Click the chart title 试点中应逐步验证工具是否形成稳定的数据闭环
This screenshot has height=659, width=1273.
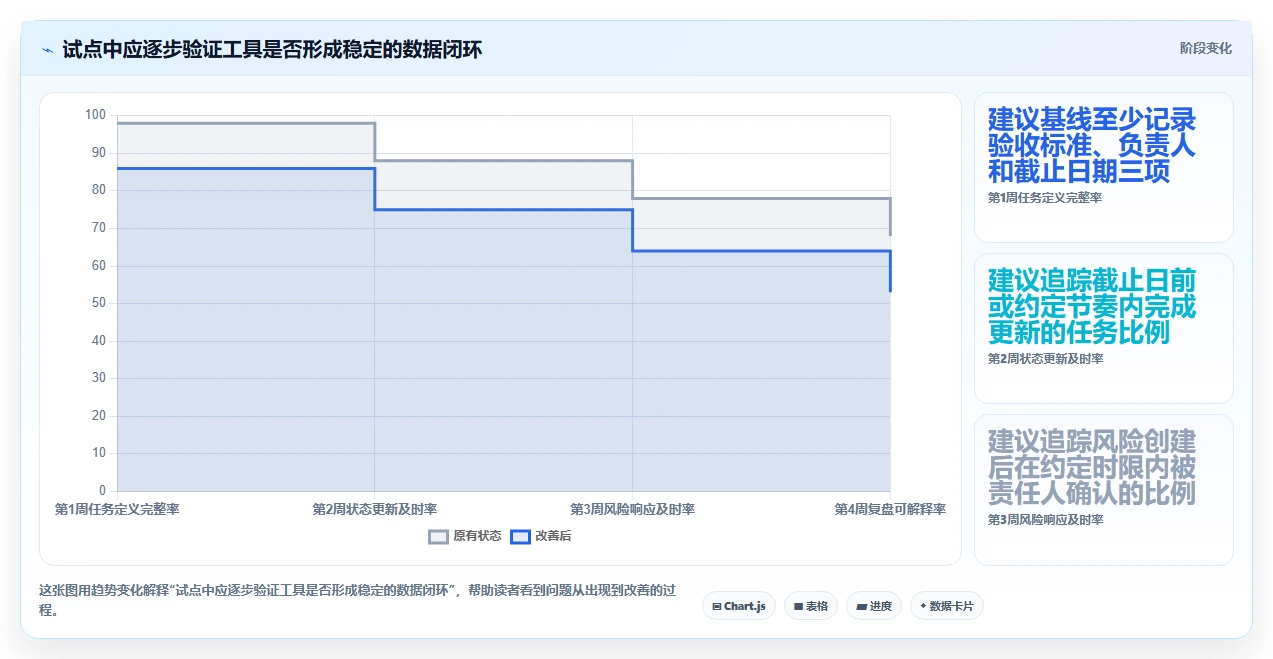(x=272, y=49)
